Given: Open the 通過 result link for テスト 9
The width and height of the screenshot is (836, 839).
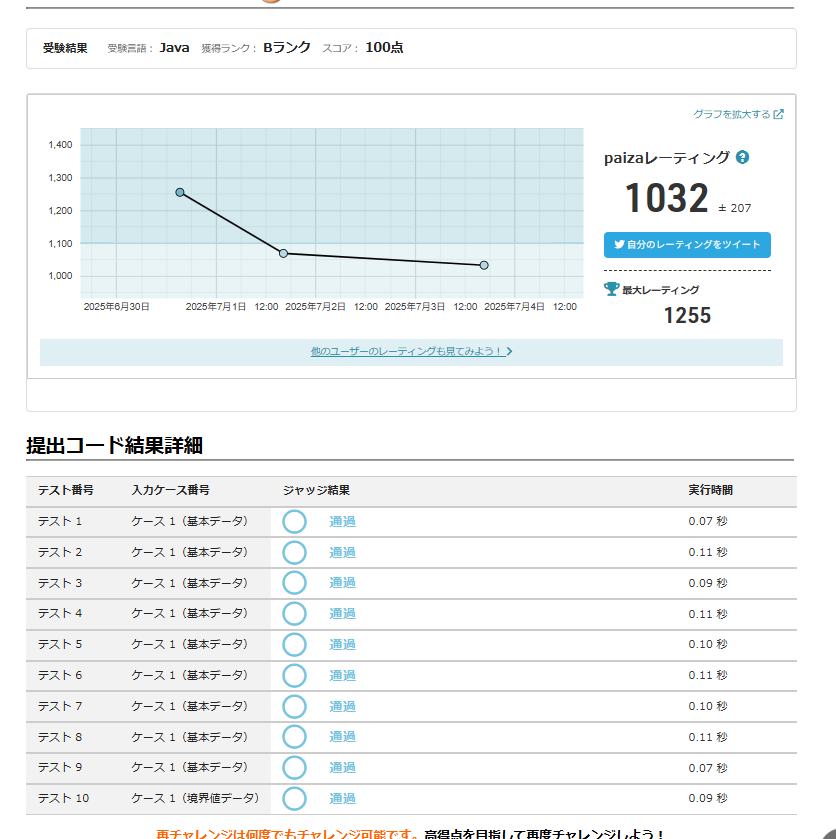Looking at the screenshot, I should [342, 767].
